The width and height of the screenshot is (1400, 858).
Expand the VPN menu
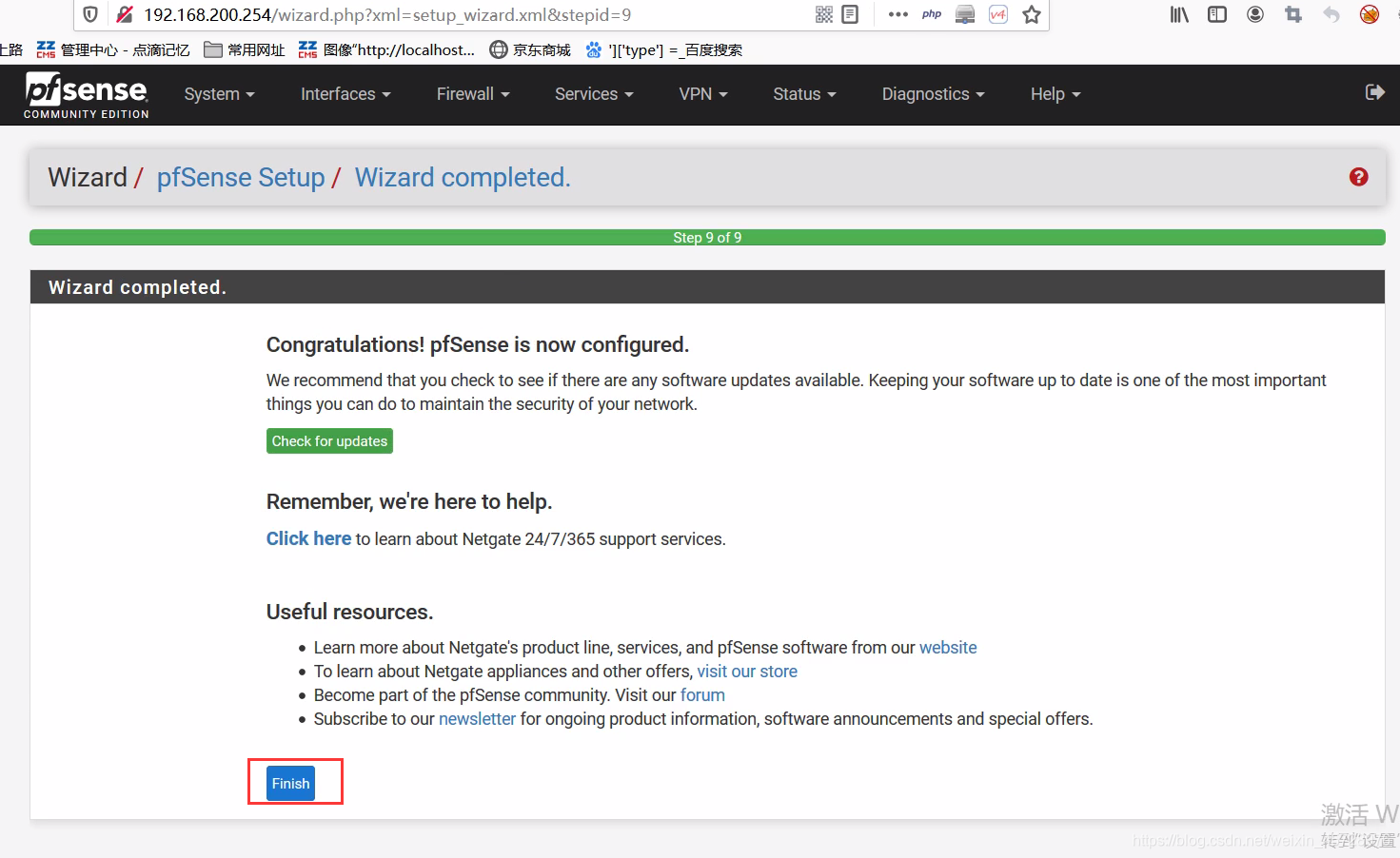703,94
